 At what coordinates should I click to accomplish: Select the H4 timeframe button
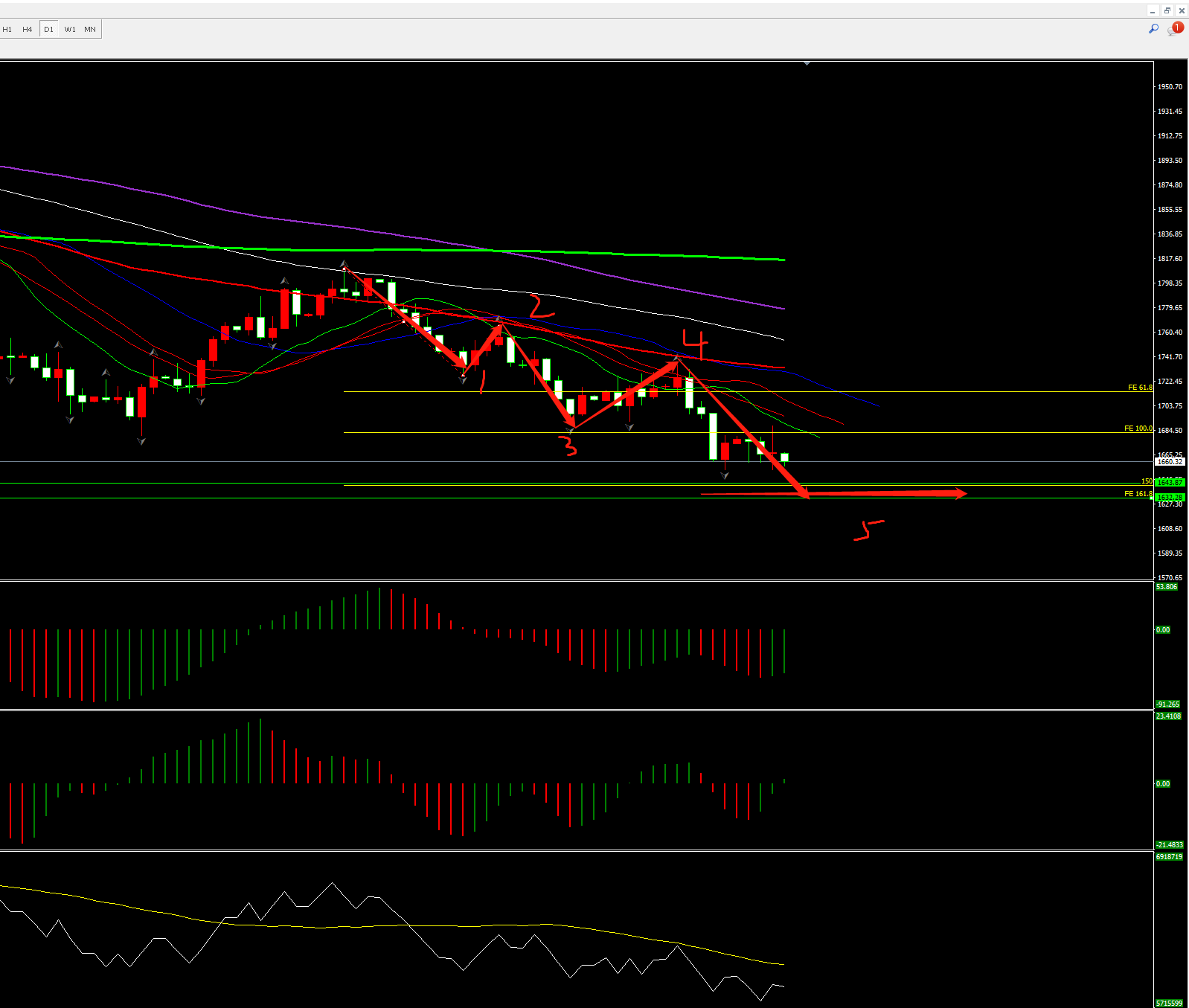click(x=28, y=30)
